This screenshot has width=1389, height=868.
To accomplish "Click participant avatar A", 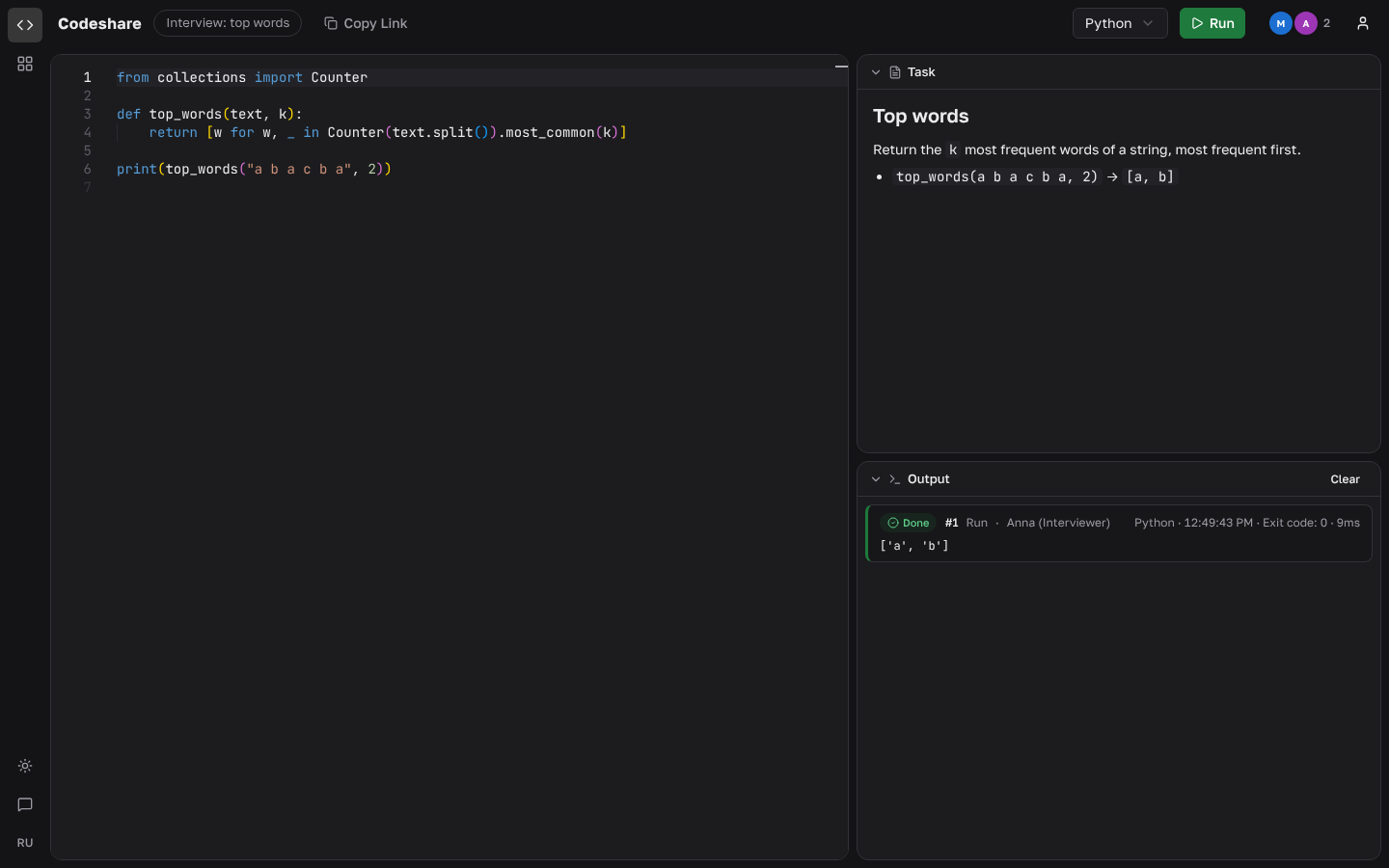I will 1306,23.
